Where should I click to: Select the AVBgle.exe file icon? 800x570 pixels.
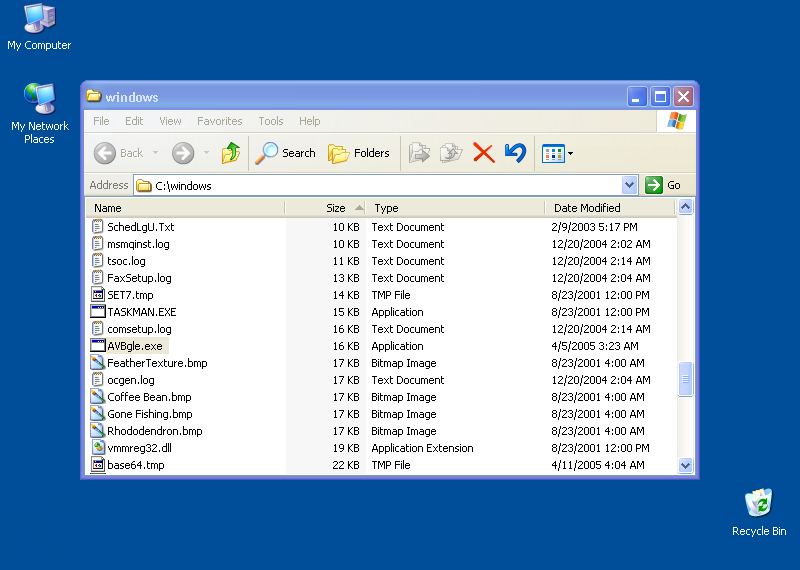98,346
